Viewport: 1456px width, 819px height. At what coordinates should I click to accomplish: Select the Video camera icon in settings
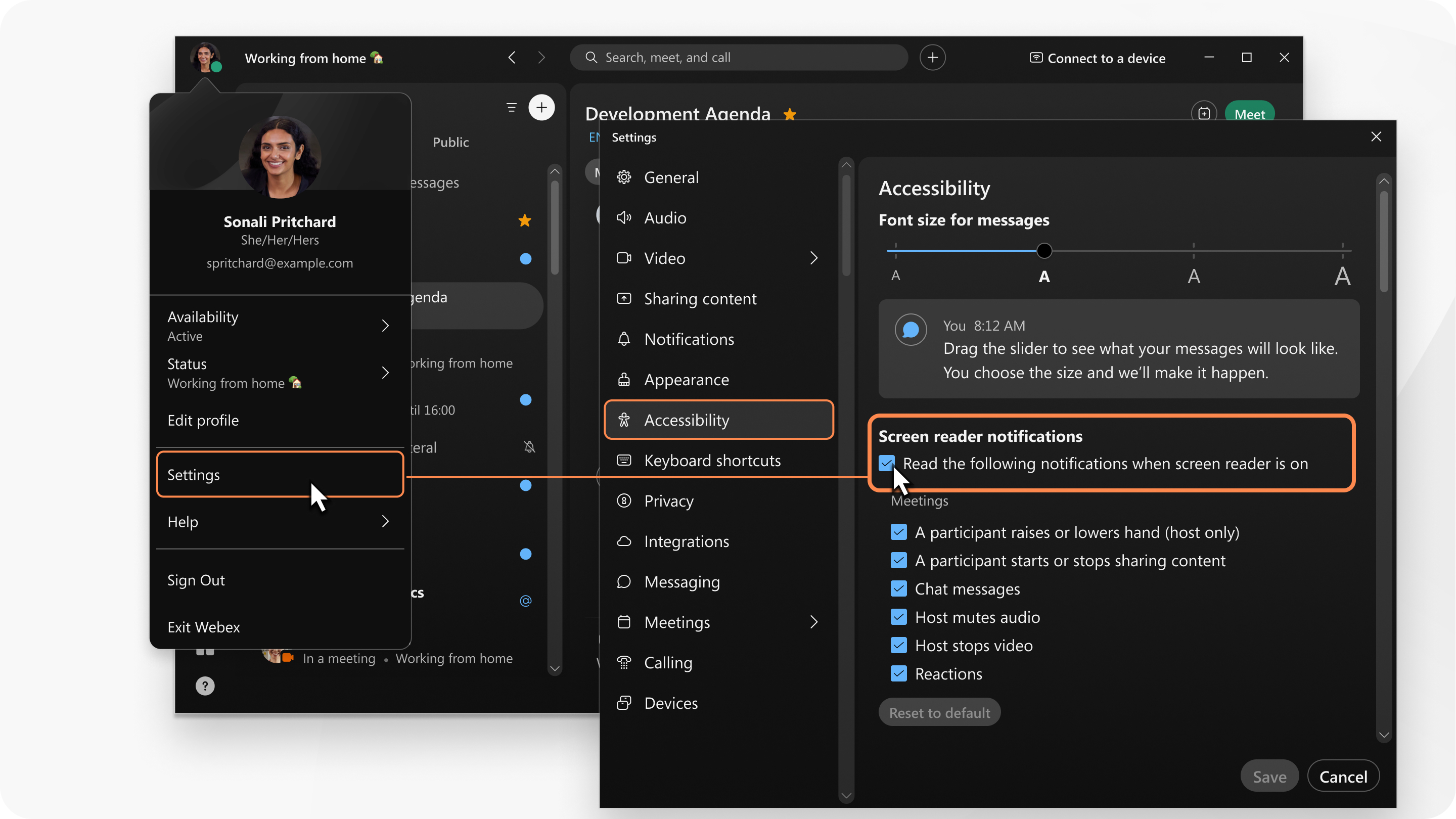(x=623, y=258)
